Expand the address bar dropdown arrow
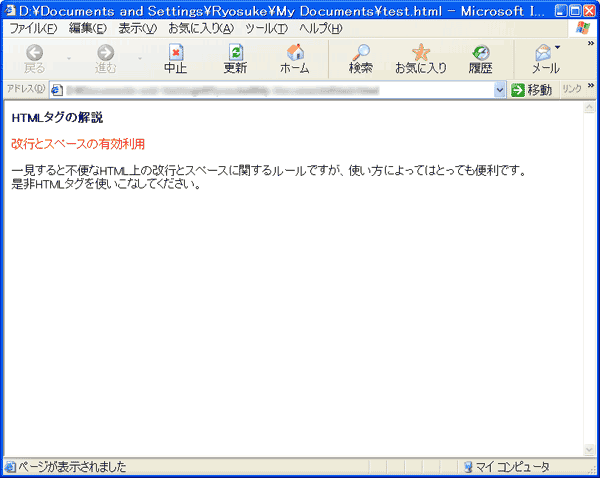The width and height of the screenshot is (600, 478). [500, 90]
